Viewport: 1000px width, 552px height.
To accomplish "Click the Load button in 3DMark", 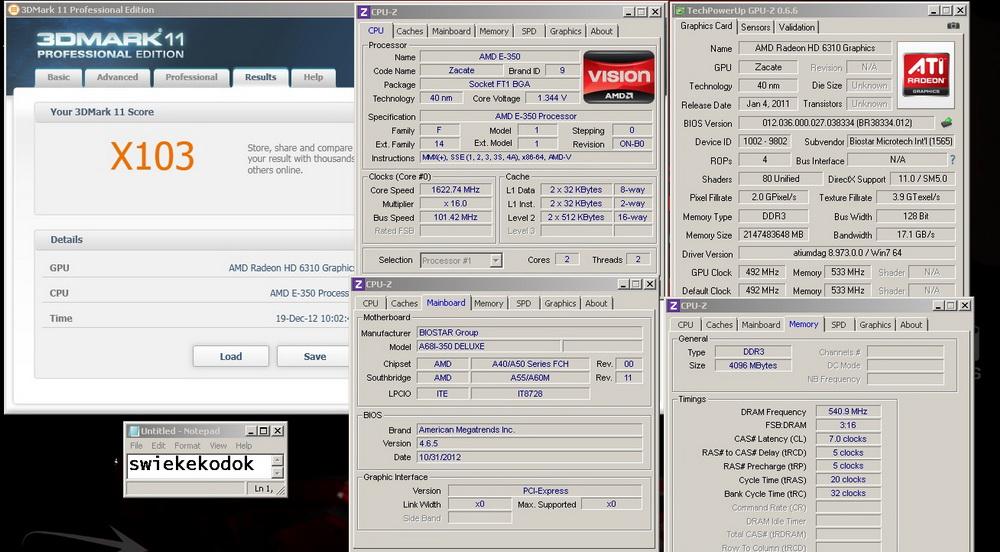I will pyautogui.click(x=231, y=356).
